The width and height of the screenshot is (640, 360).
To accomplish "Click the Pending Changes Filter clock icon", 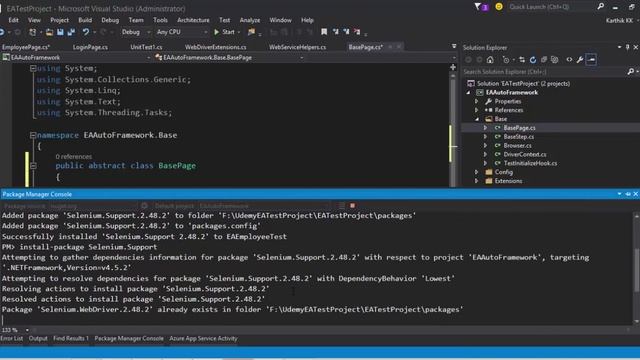I will pyautogui.click(x=506, y=60).
